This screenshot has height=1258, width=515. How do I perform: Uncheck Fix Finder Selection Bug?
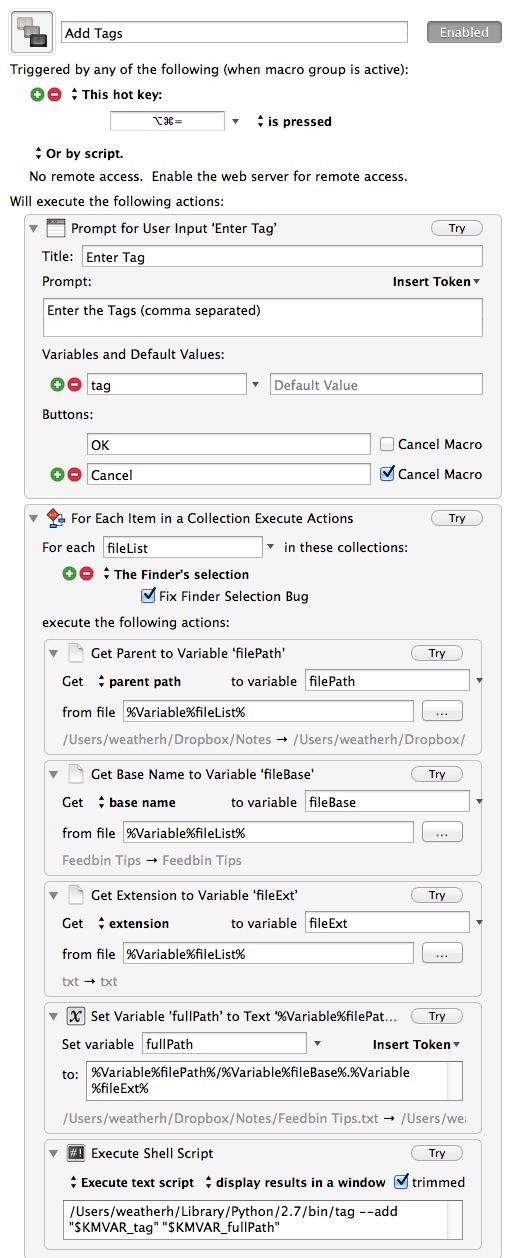149,596
